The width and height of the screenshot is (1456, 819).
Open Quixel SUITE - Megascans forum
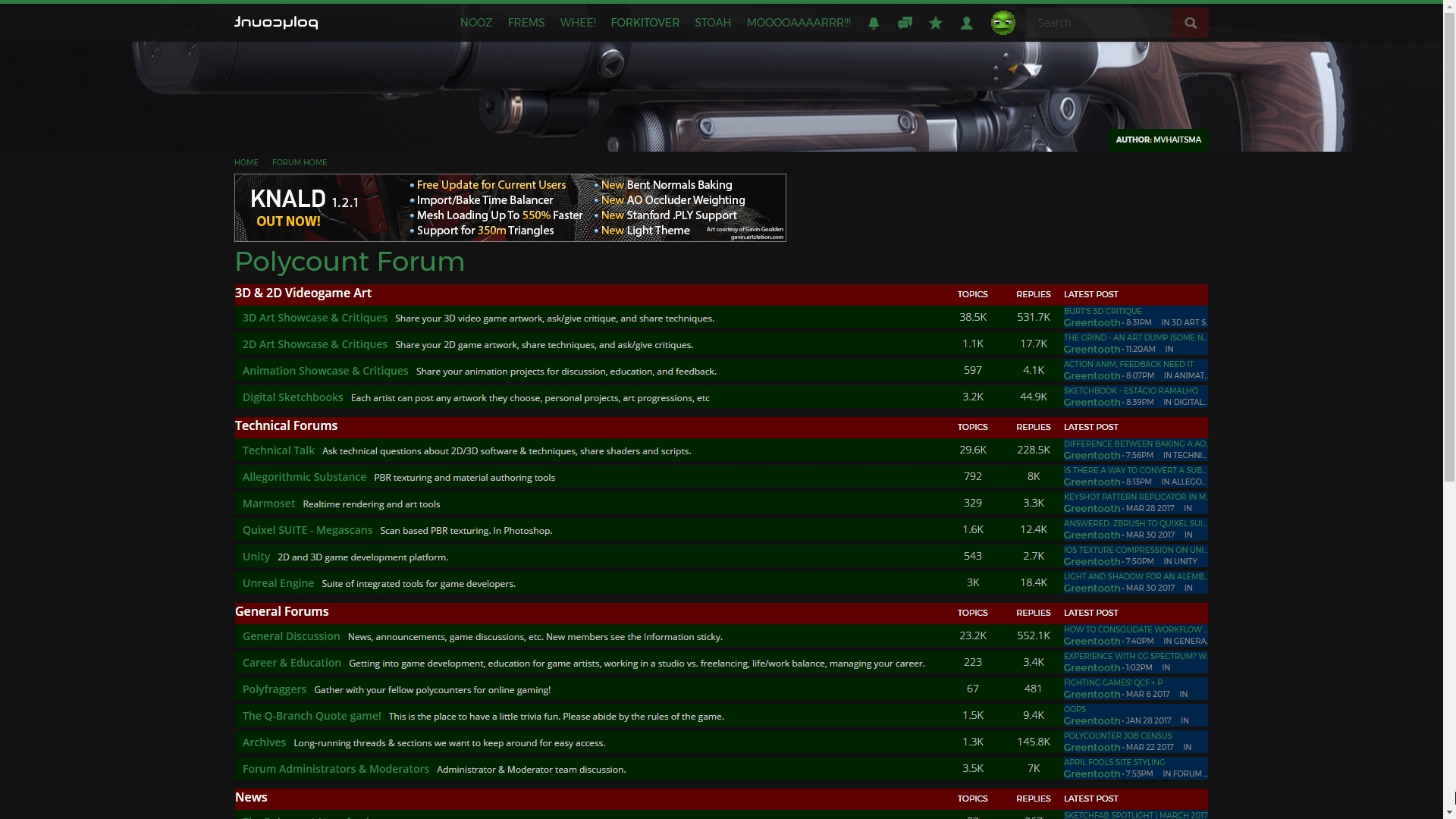tap(307, 530)
